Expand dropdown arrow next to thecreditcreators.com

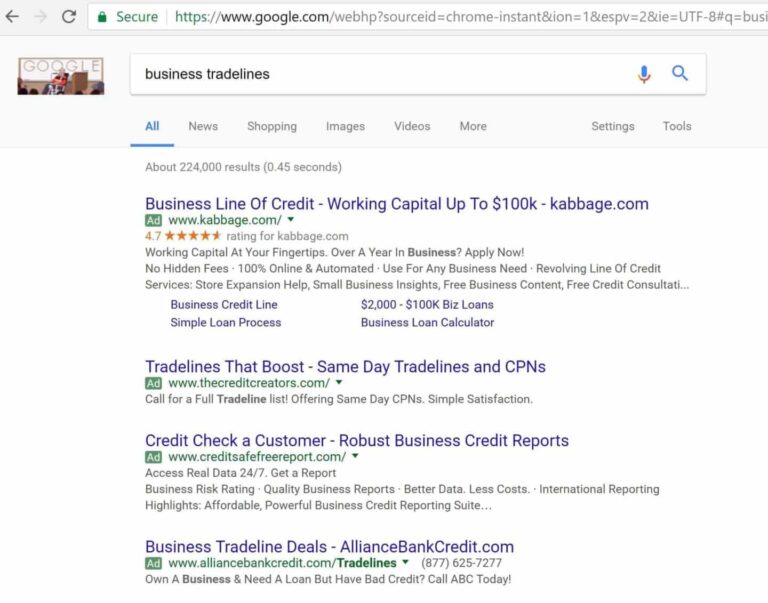point(339,382)
